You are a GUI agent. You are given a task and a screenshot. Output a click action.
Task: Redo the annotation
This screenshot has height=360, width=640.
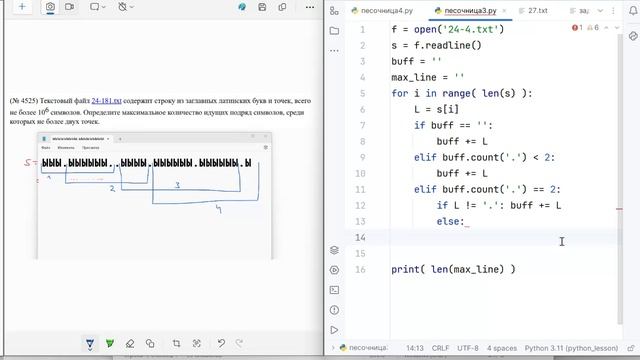point(240,343)
